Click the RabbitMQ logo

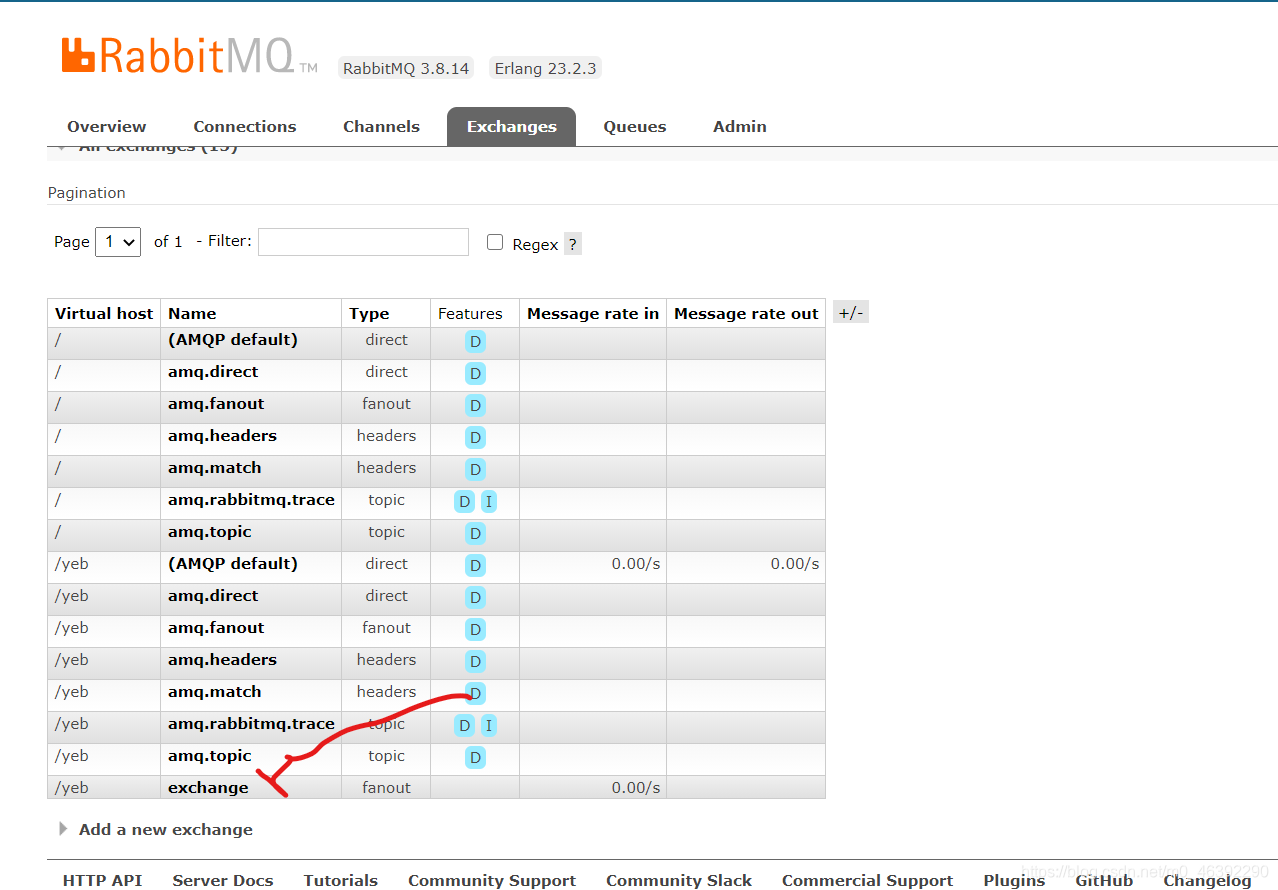[190, 55]
